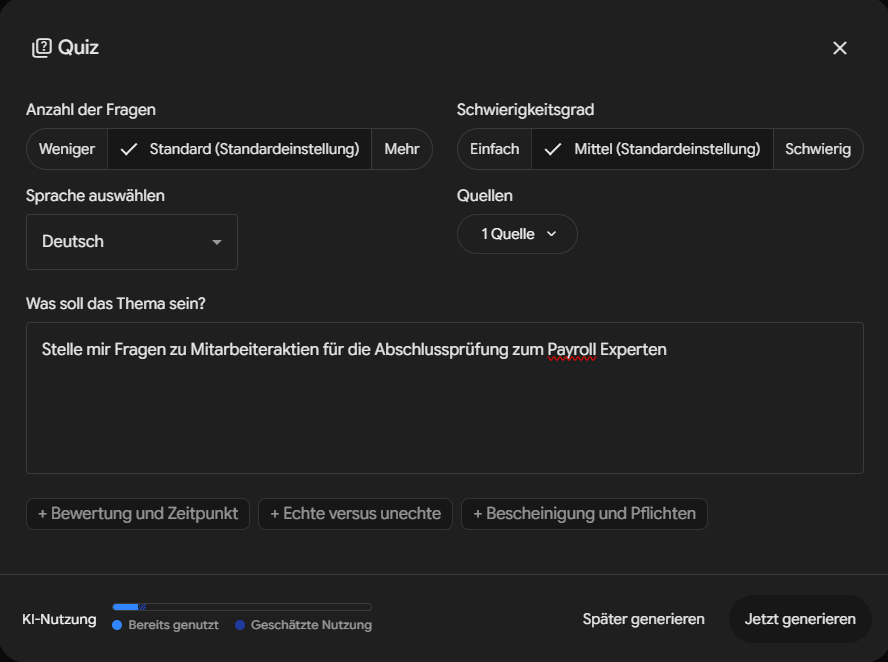Select Weniger for number of questions

coord(67,149)
